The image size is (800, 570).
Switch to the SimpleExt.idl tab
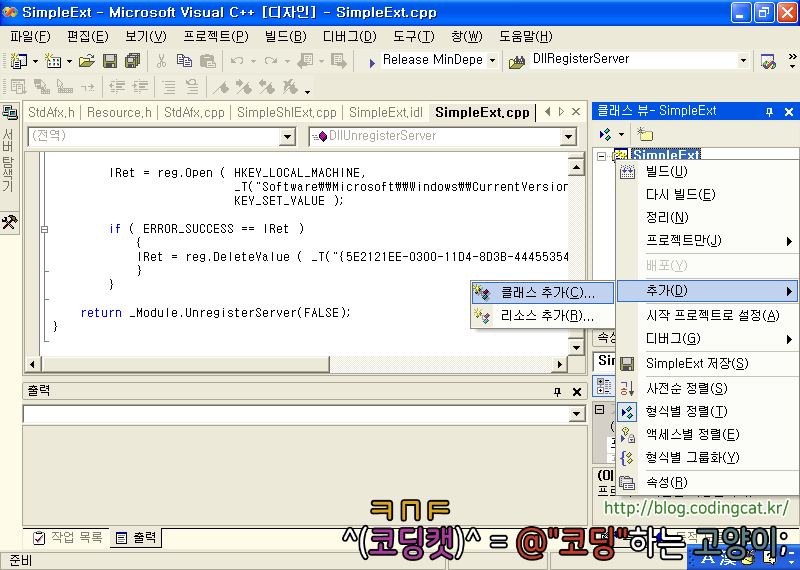coord(386,112)
